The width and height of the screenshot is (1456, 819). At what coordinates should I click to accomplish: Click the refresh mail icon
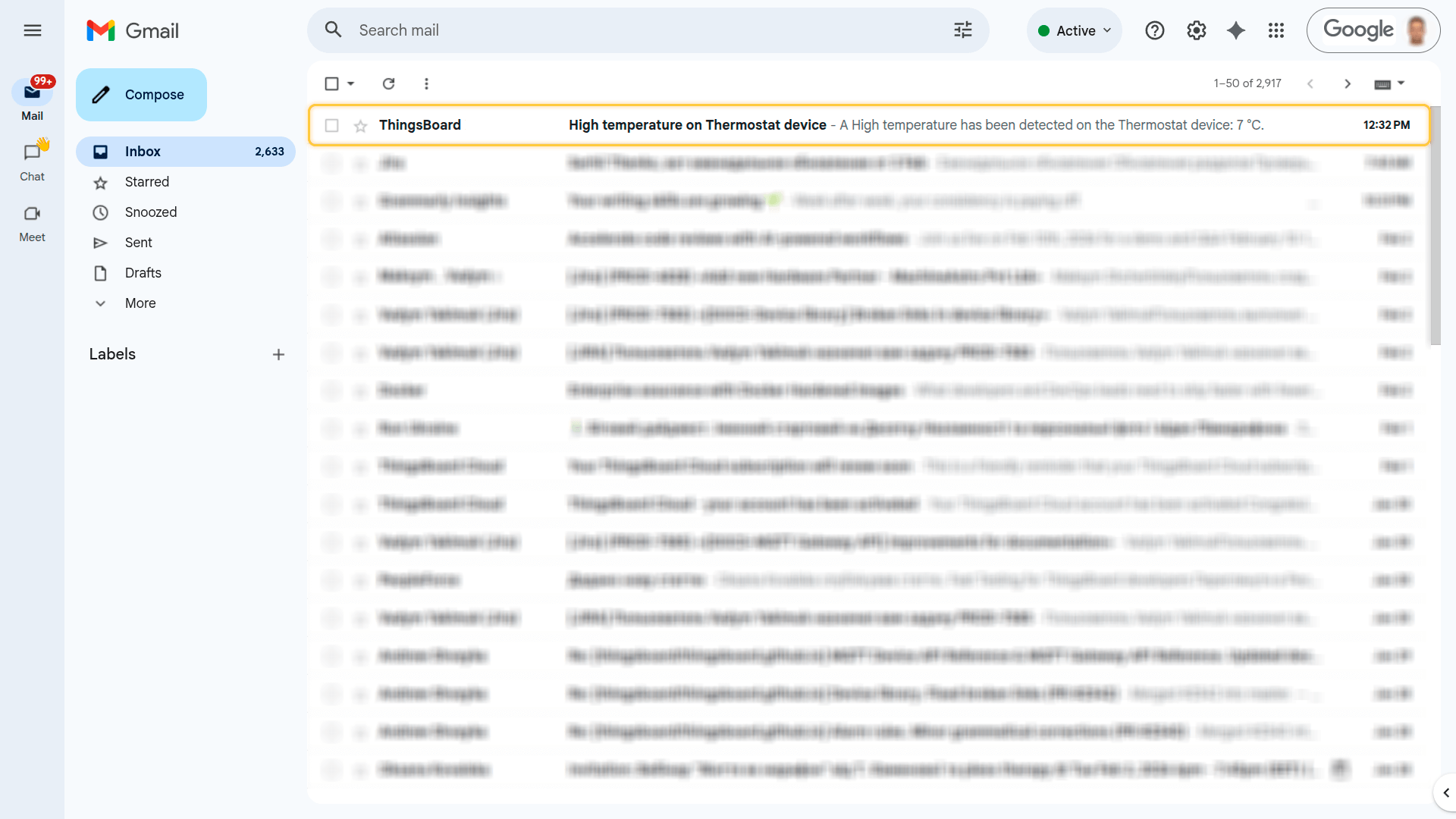click(388, 83)
